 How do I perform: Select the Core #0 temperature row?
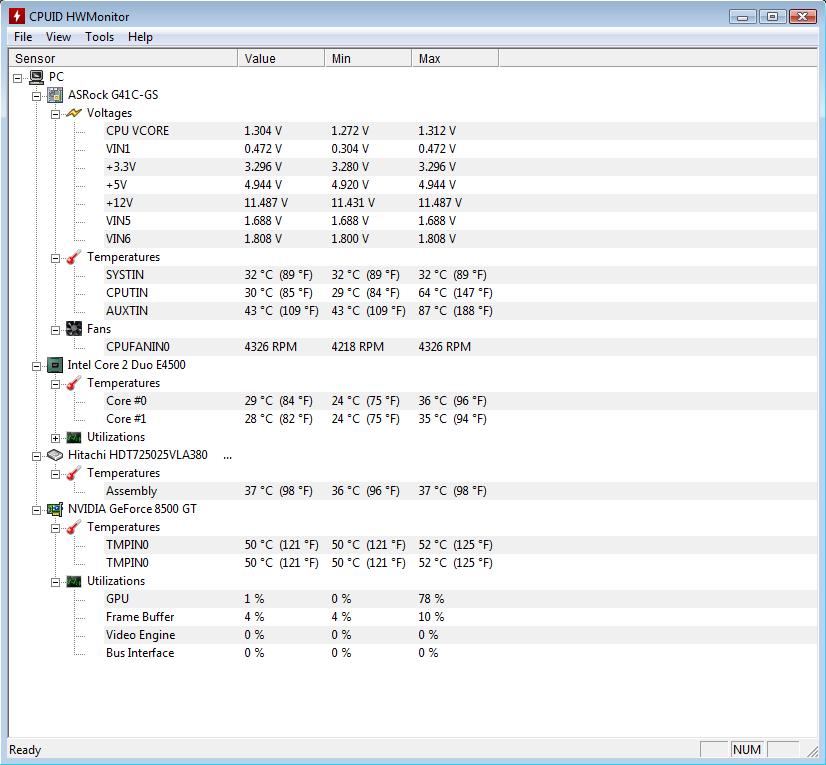point(461,401)
